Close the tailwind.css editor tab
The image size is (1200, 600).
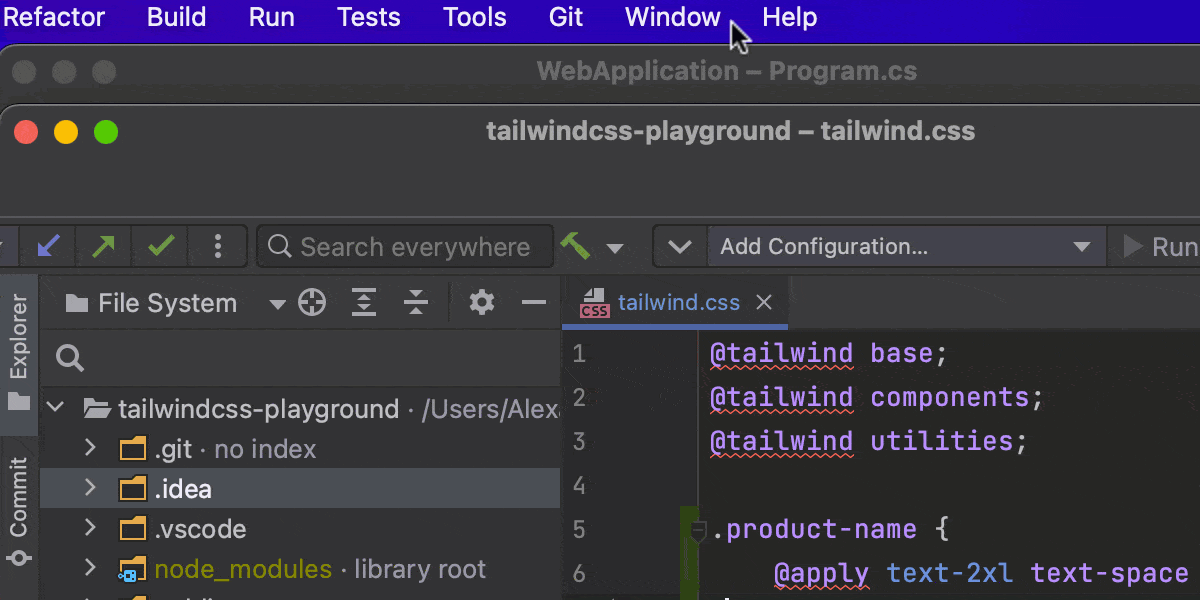click(763, 302)
